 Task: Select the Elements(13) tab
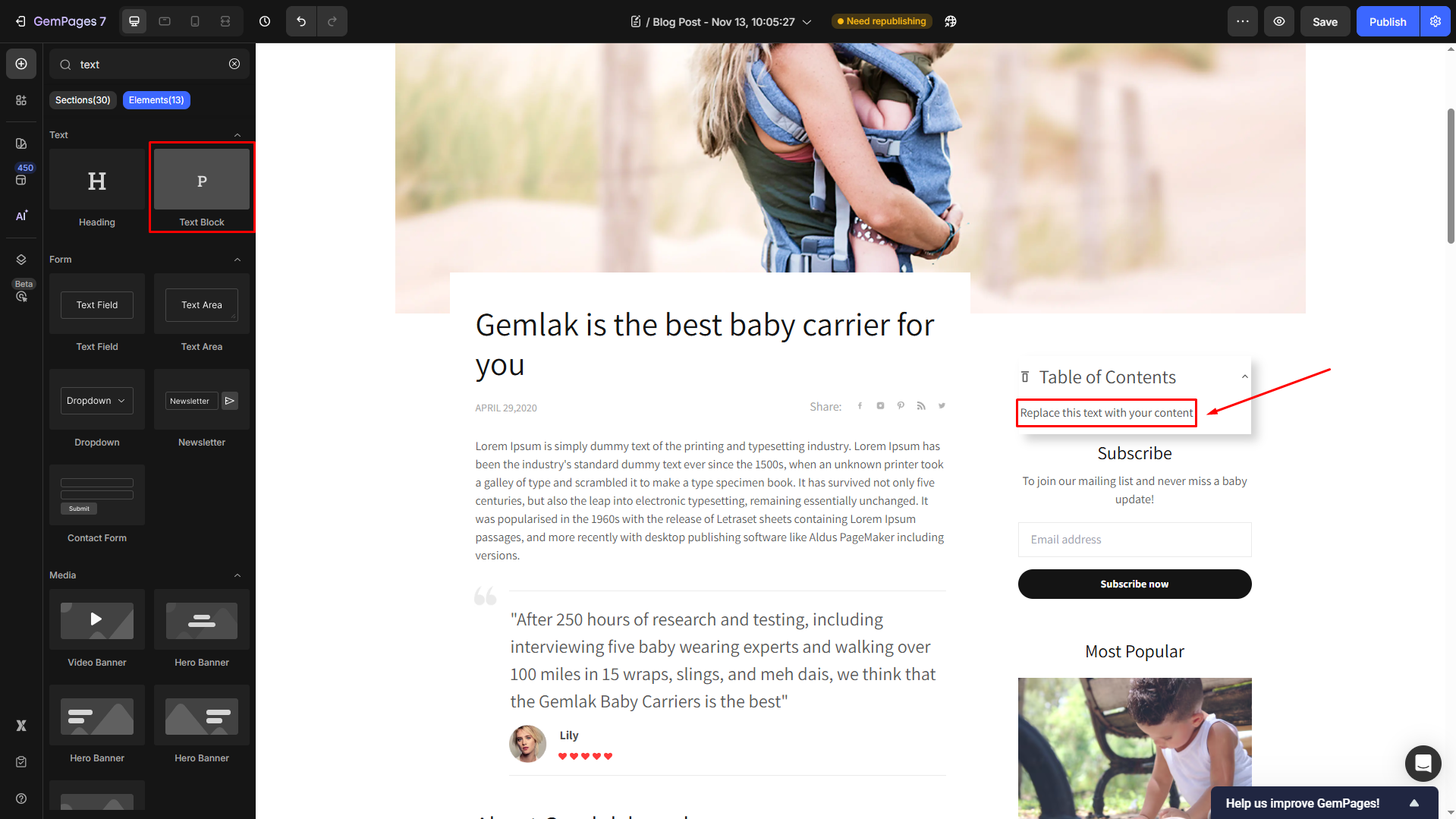click(x=156, y=100)
